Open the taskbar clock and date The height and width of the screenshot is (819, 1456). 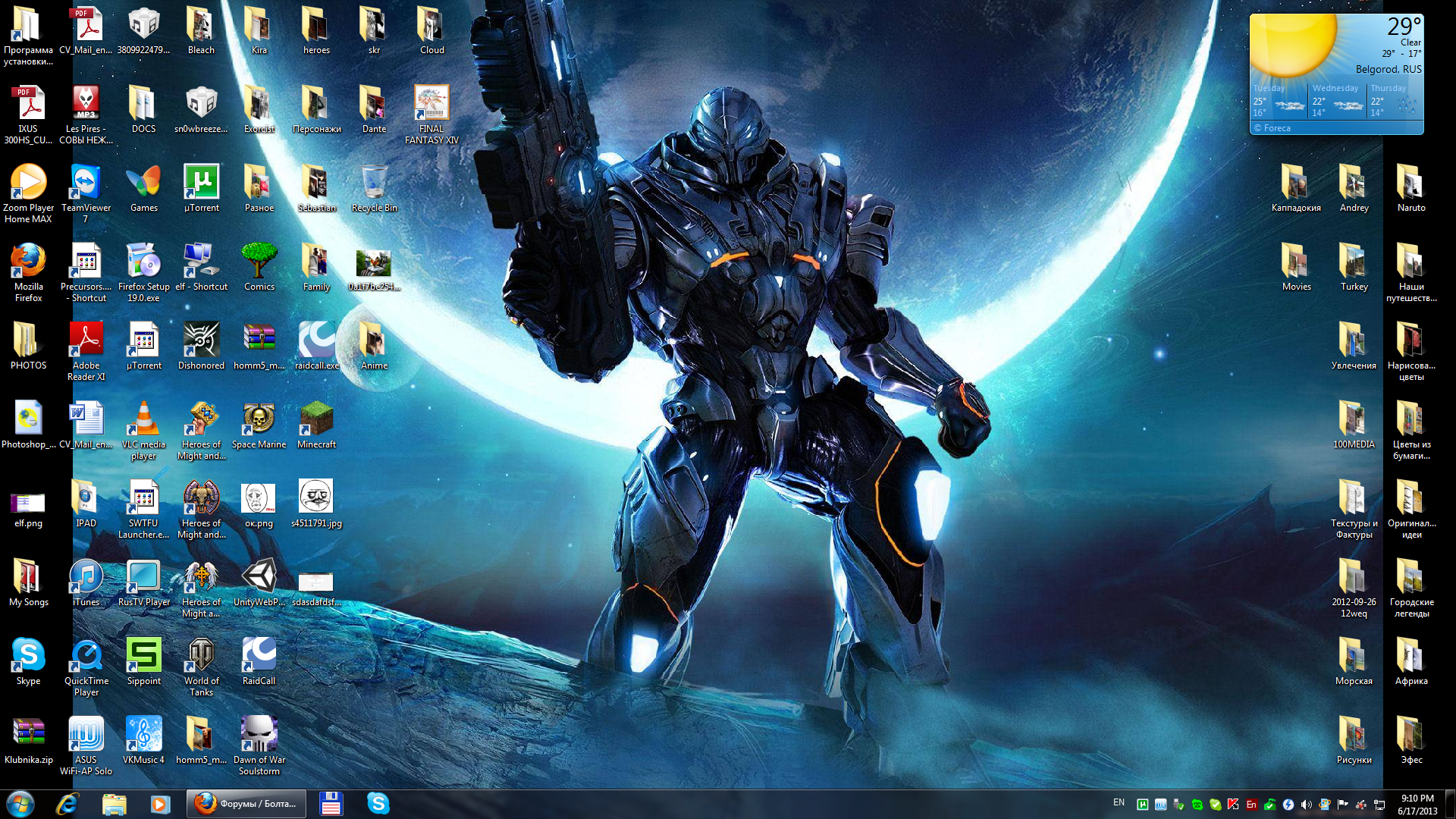pos(1417,804)
